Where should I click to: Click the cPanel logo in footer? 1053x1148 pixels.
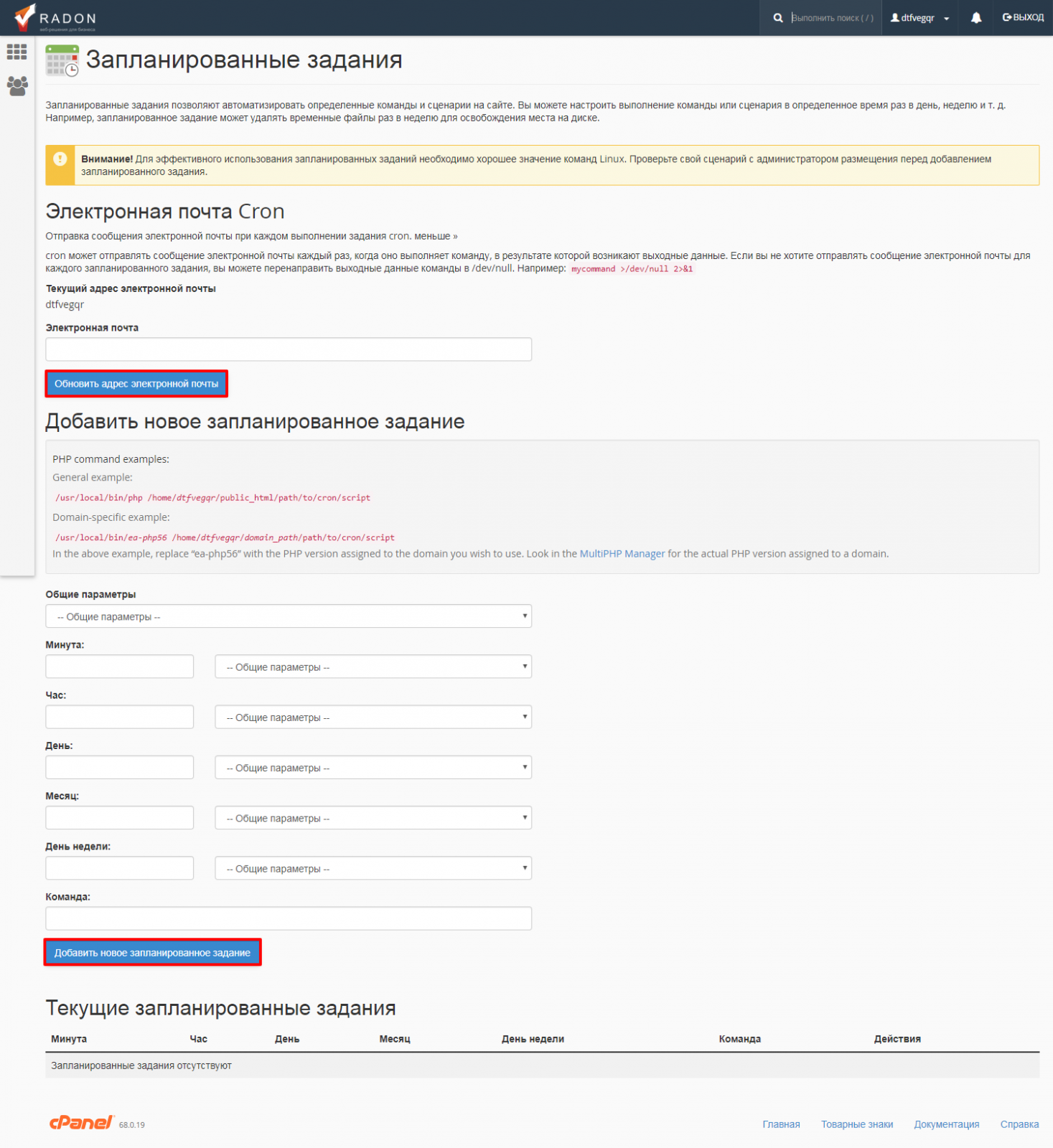pyautogui.click(x=82, y=1122)
